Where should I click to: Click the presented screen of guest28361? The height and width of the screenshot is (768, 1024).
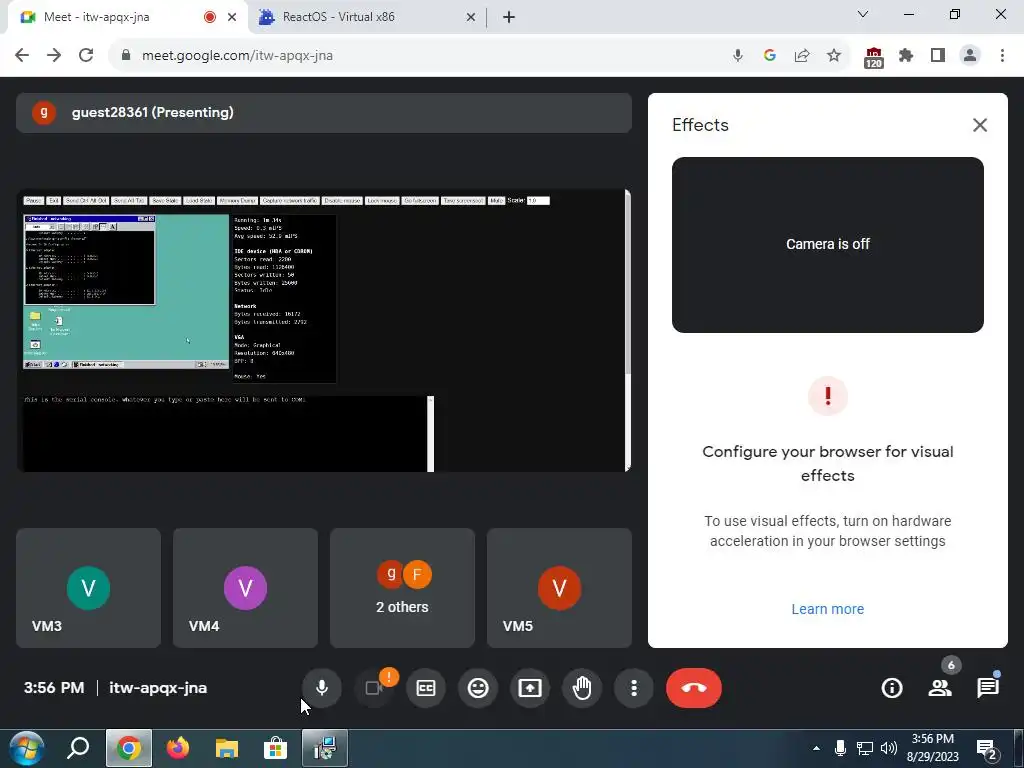(x=323, y=330)
